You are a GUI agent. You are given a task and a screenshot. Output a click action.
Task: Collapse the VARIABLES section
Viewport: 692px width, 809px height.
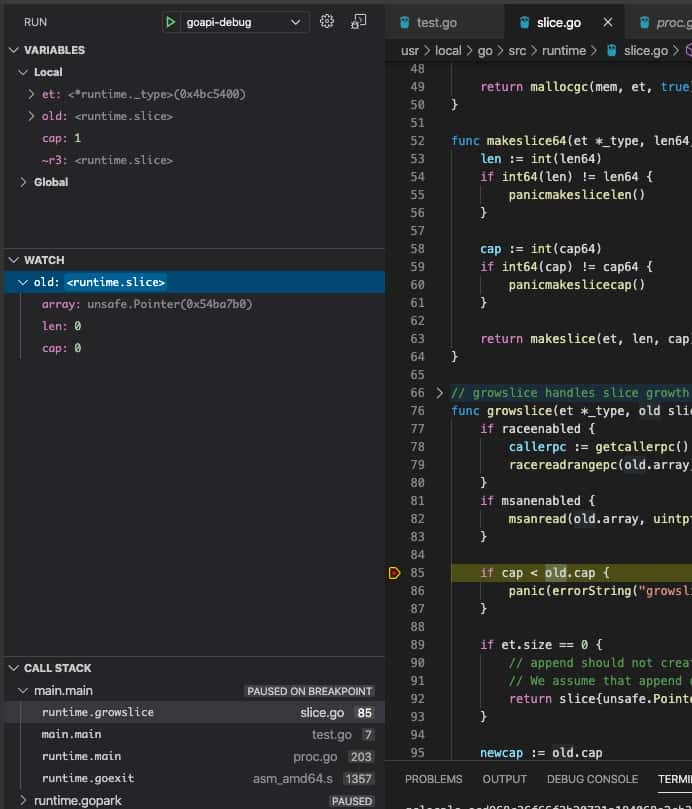point(14,50)
